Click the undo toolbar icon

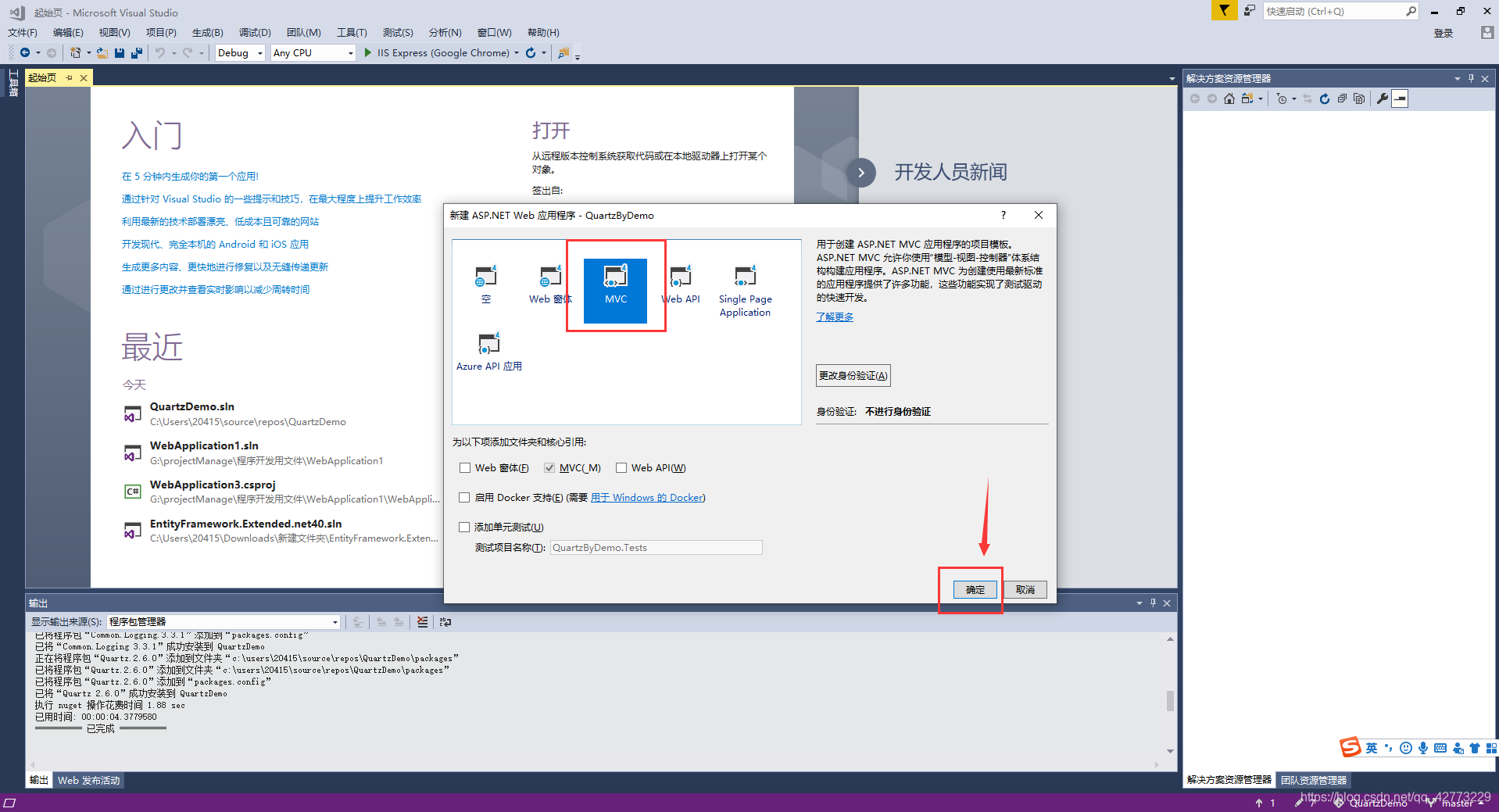(x=160, y=52)
